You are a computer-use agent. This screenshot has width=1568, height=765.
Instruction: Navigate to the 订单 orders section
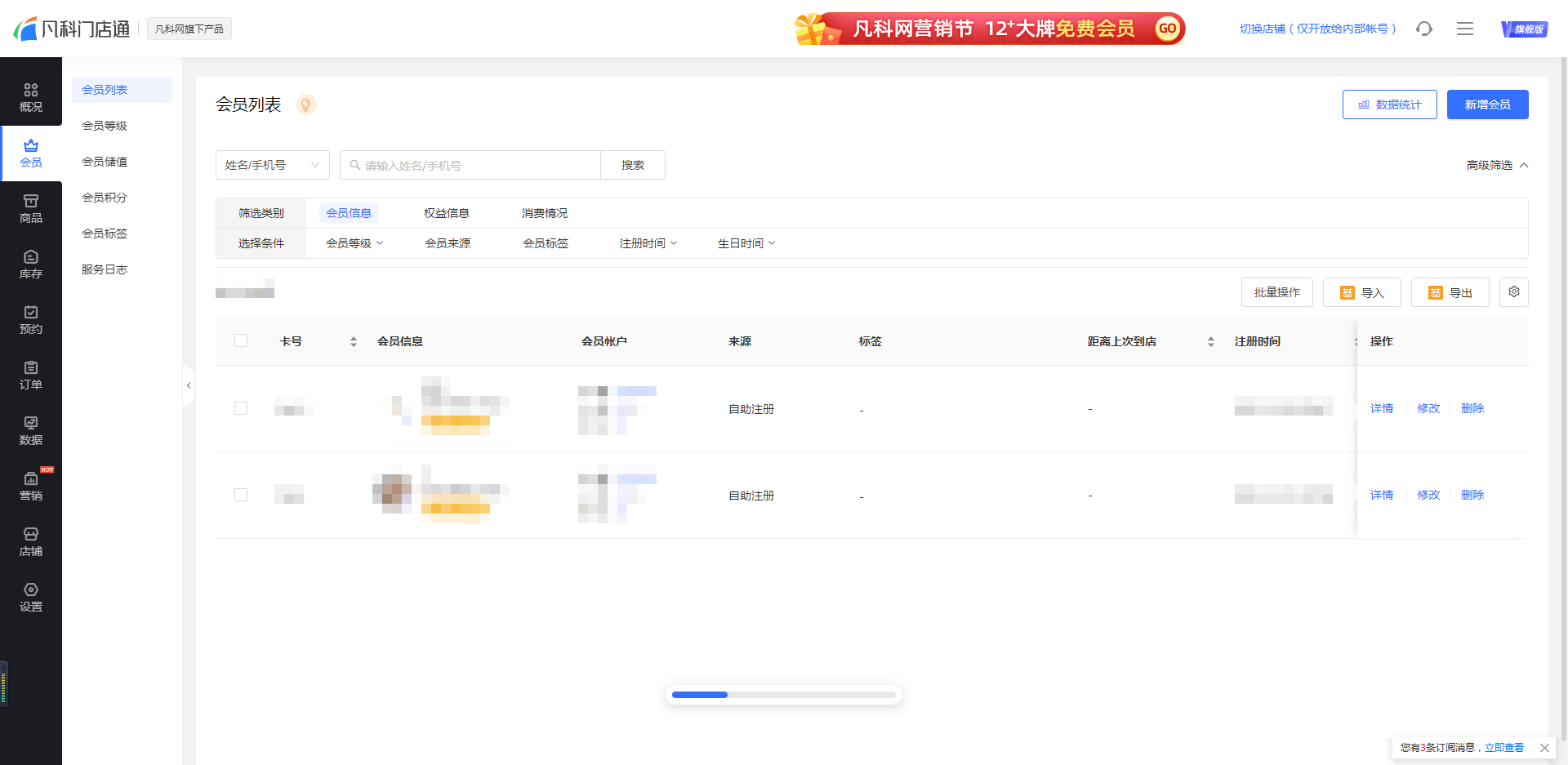(31, 376)
